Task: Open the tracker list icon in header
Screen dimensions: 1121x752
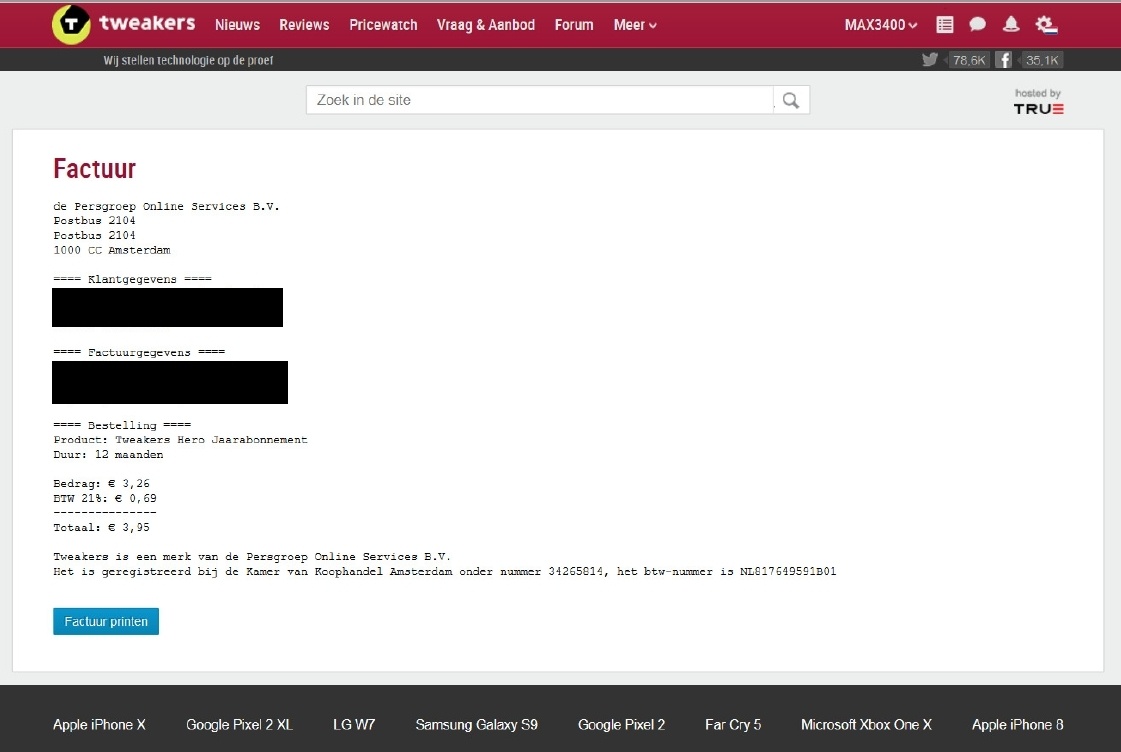Action: (944, 24)
